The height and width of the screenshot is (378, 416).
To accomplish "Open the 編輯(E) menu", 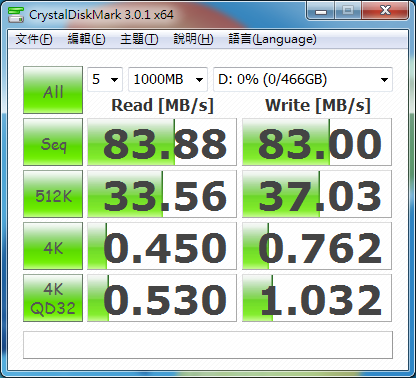I will click(x=86, y=39).
